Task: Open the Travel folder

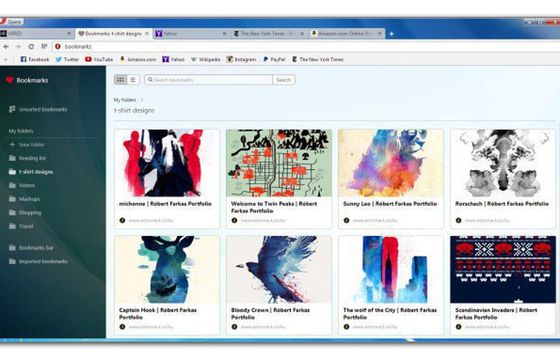Action: pos(21,226)
